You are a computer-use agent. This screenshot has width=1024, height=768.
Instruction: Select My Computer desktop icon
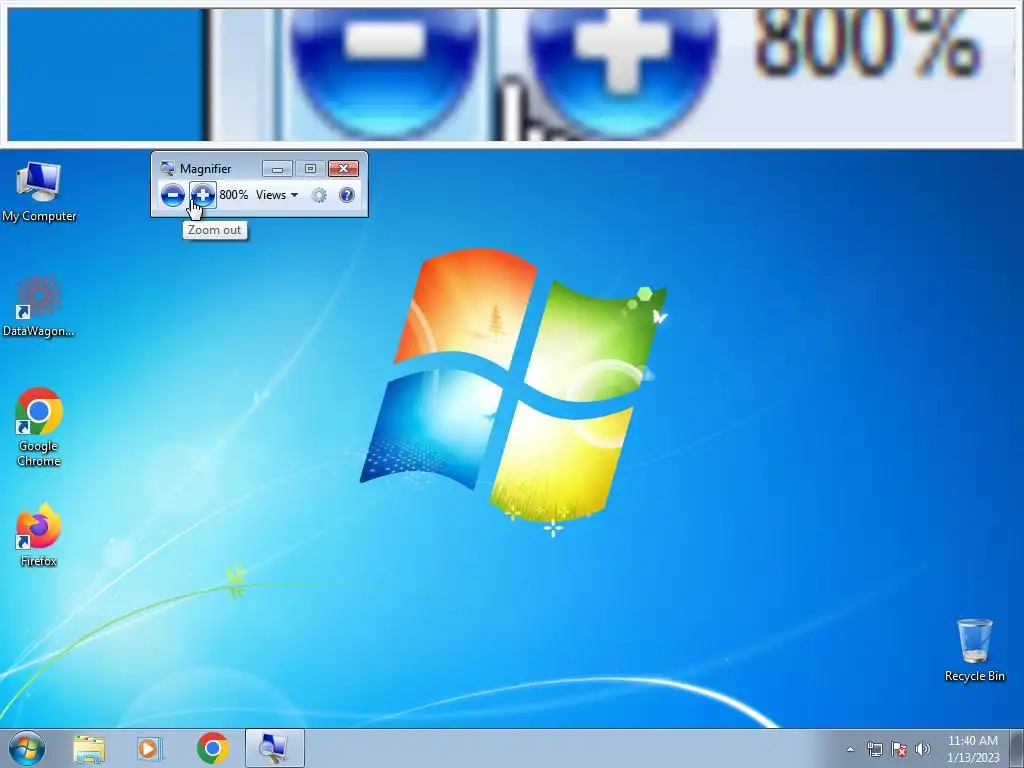pyautogui.click(x=39, y=191)
